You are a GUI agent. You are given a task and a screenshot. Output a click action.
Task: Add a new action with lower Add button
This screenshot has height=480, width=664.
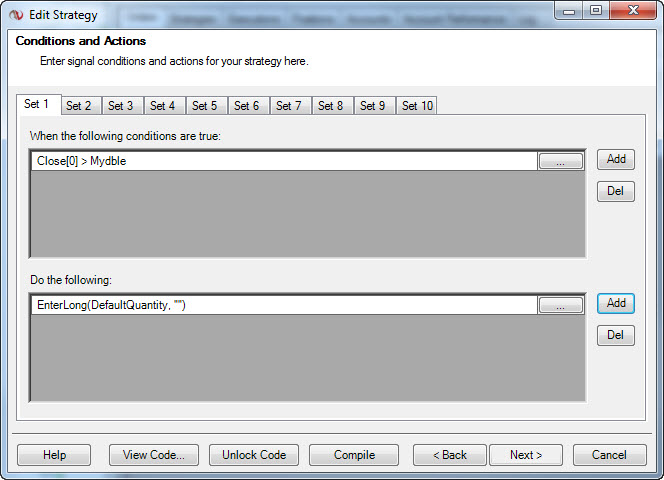click(x=616, y=303)
